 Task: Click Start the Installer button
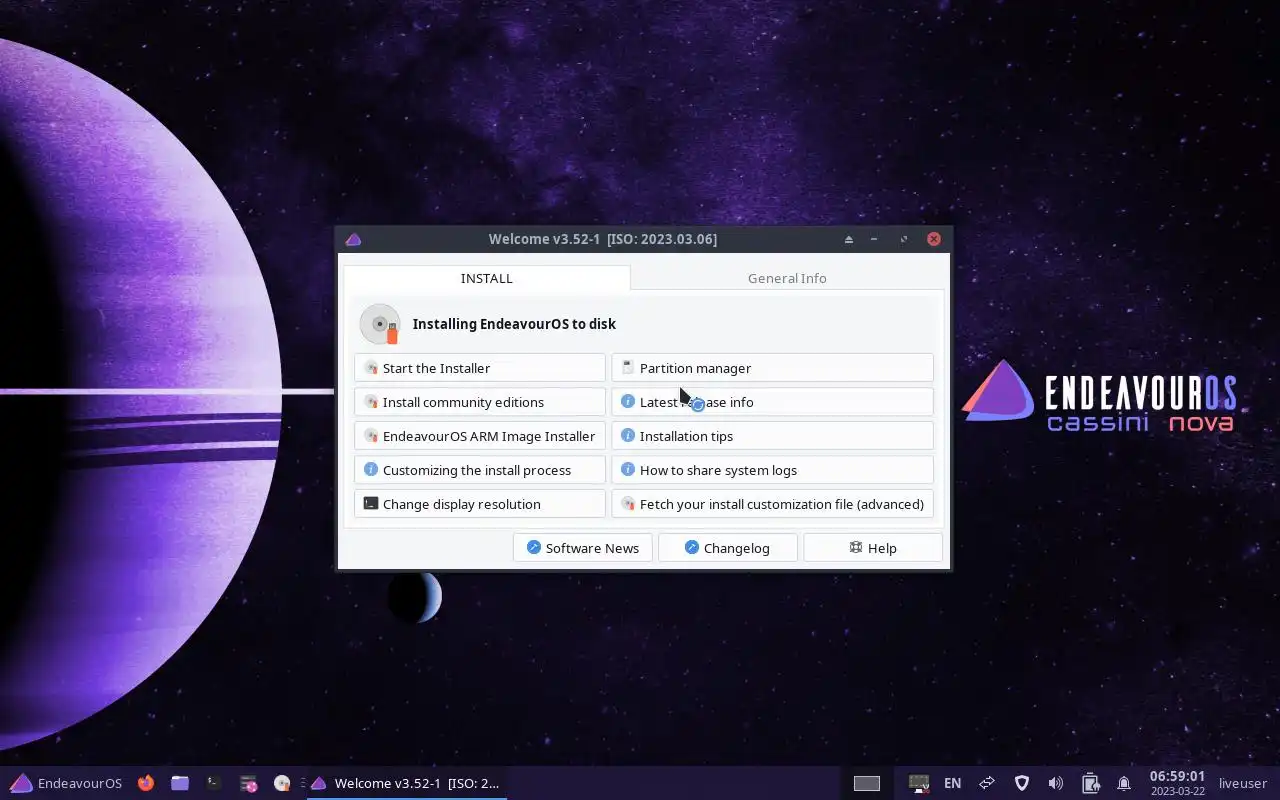480,368
